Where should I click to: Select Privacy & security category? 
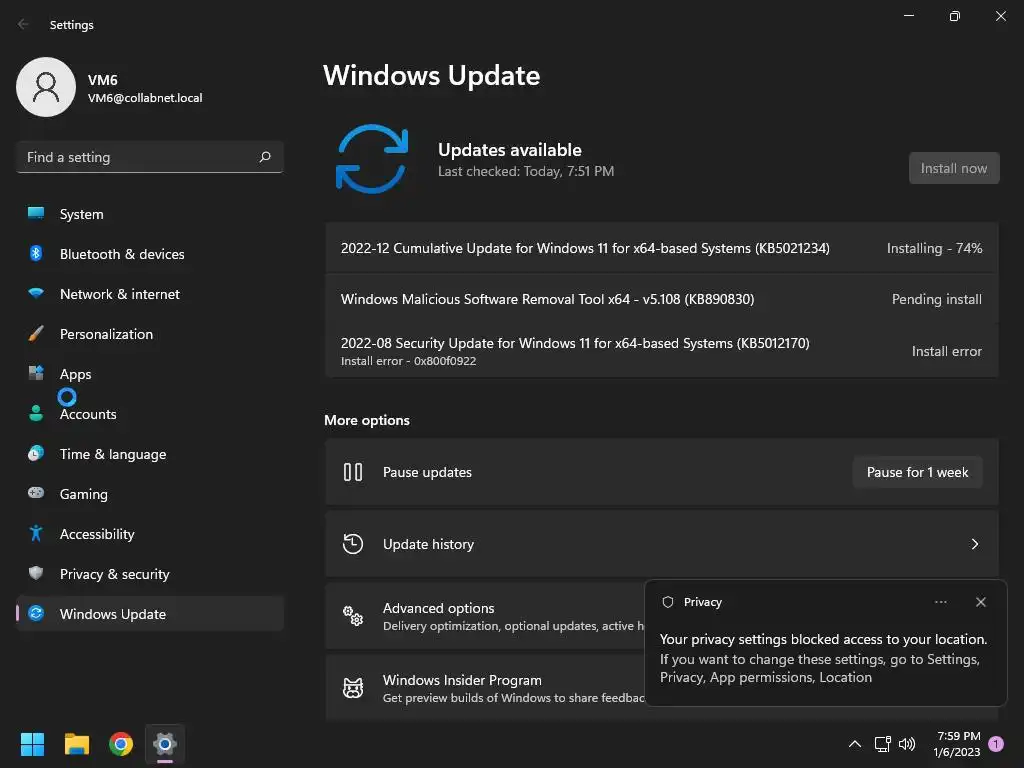point(150,573)
